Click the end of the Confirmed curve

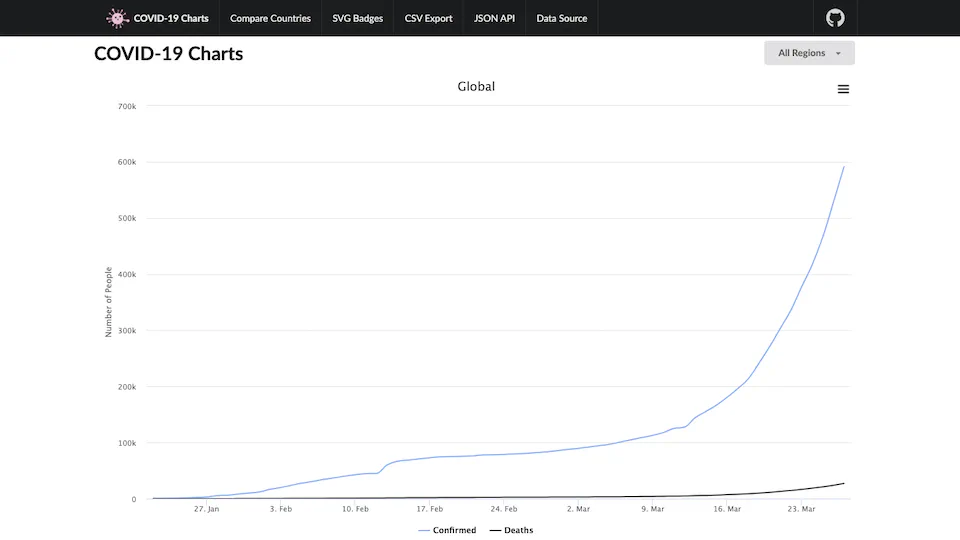[844, 167]
